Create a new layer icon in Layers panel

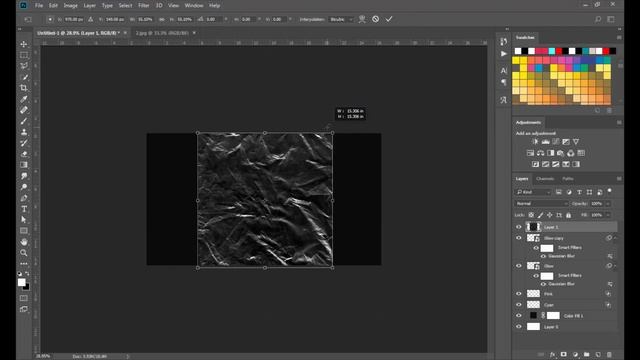(598, 355)
